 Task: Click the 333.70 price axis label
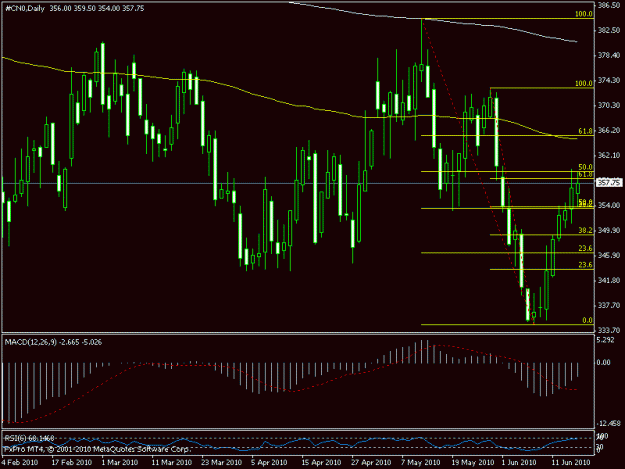tap(609, 330)
